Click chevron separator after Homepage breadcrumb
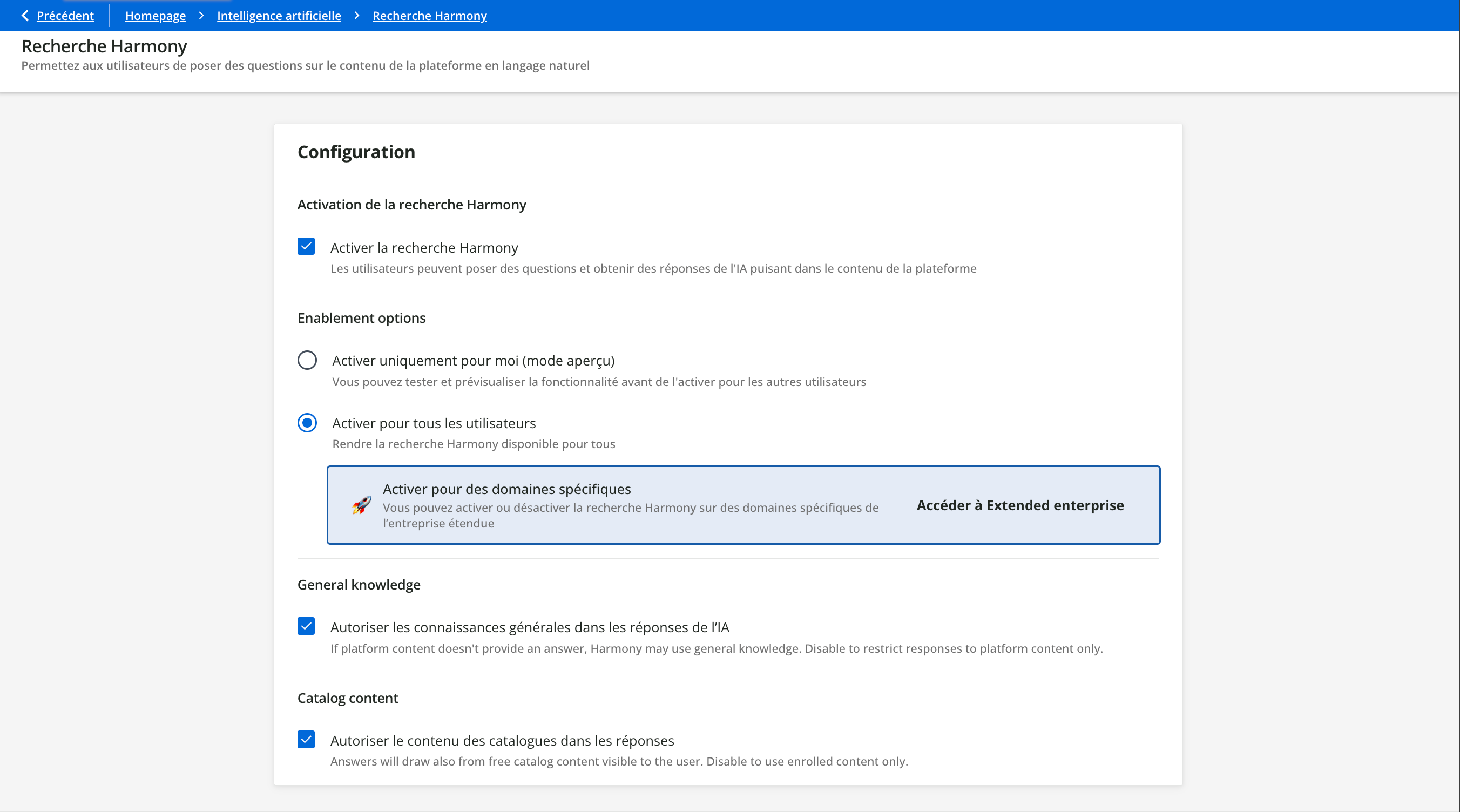 click(201, 16)
